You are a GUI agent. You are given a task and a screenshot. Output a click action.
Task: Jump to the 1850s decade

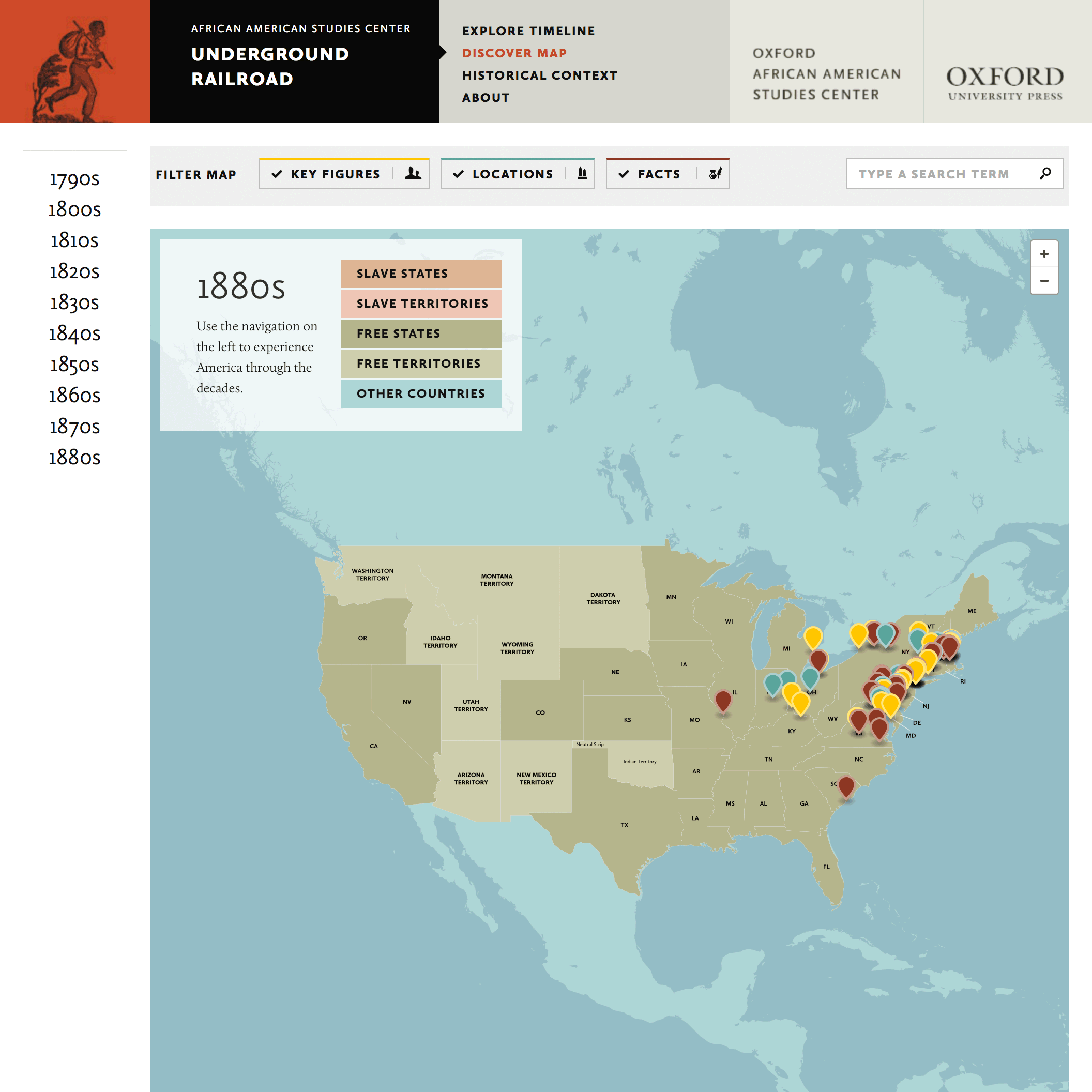74,365
